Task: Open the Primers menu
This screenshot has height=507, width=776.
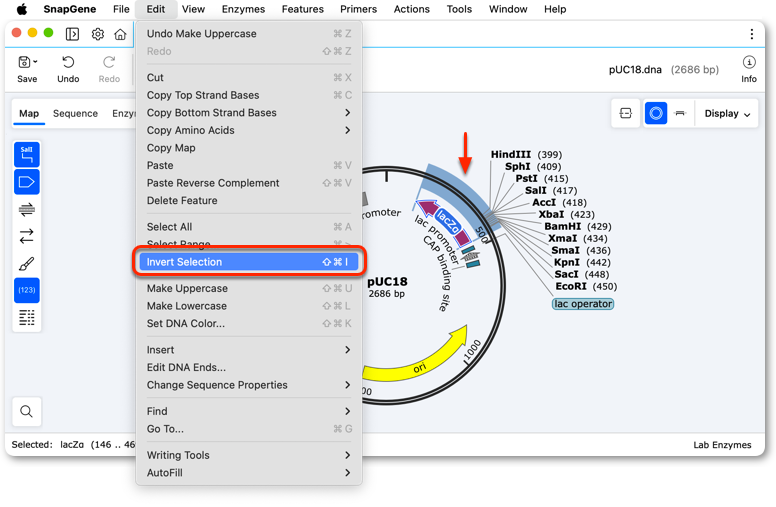Action: pos(358,9)
